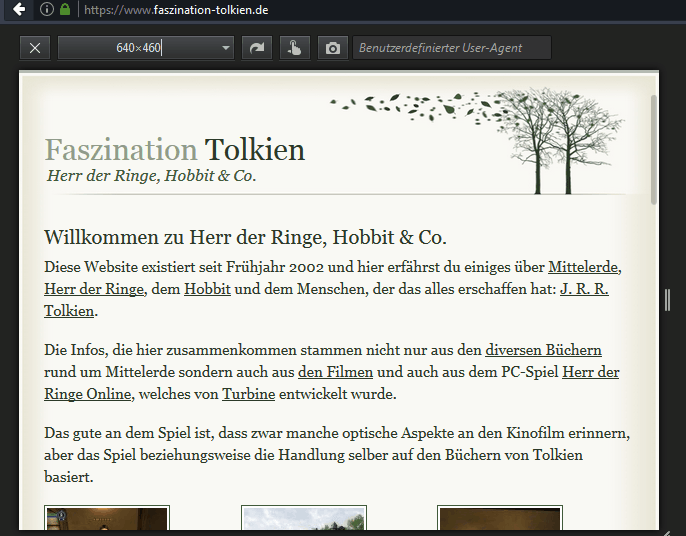This screenshot has width=686, height=536.
Task: Click the viewport right-edge resize handle
Action: coord(667,300)
